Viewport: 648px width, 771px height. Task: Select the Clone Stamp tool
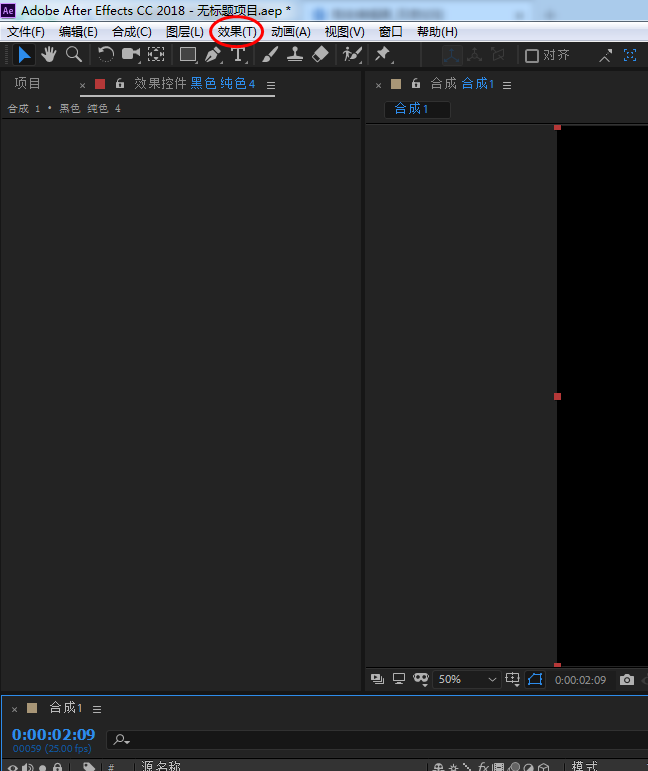(295, 55)
